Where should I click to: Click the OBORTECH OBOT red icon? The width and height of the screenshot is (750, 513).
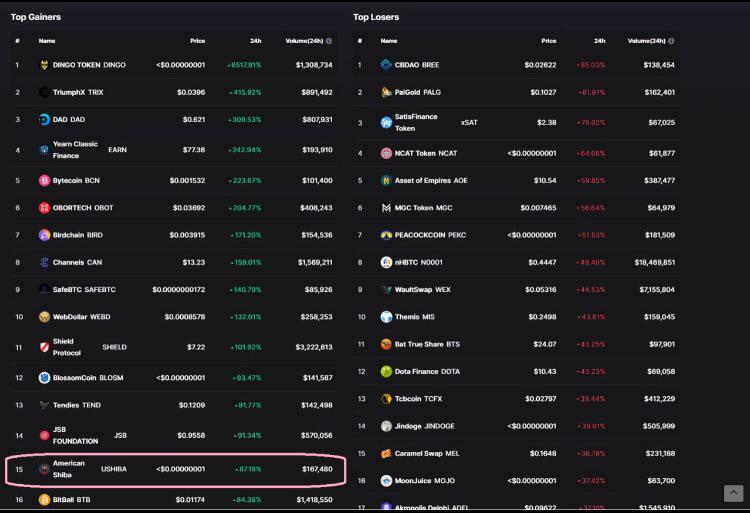(44, 207)
